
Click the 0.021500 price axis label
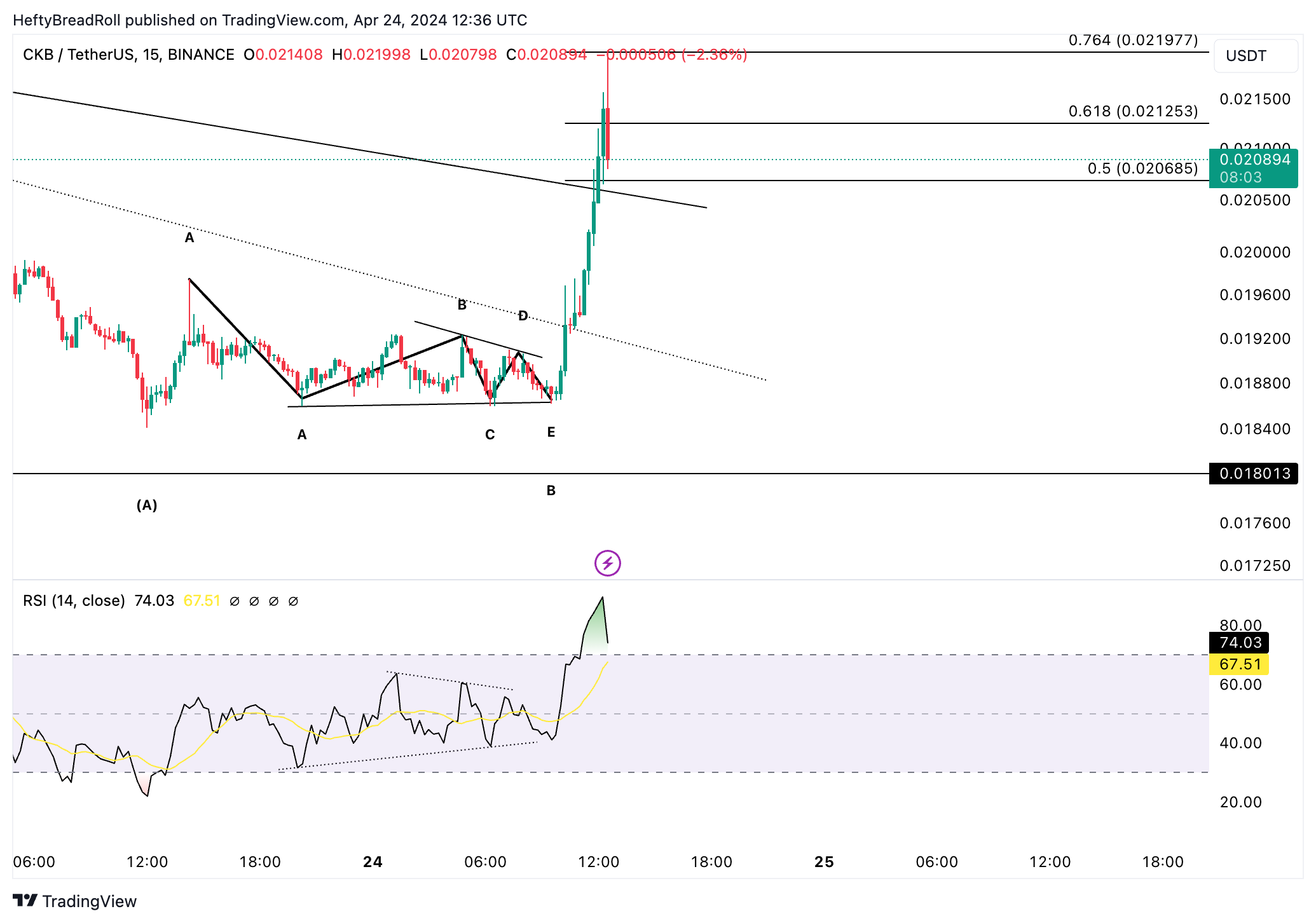point(1255,99)
